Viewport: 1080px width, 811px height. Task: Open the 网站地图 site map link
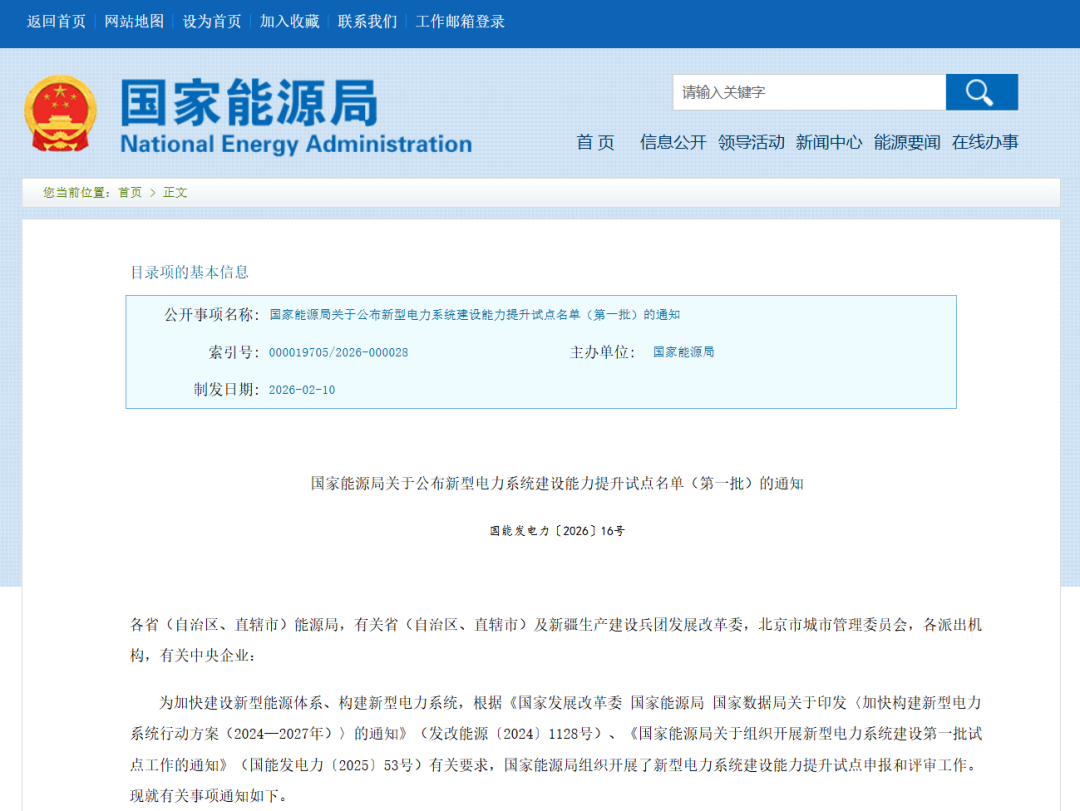coord(134,21)
